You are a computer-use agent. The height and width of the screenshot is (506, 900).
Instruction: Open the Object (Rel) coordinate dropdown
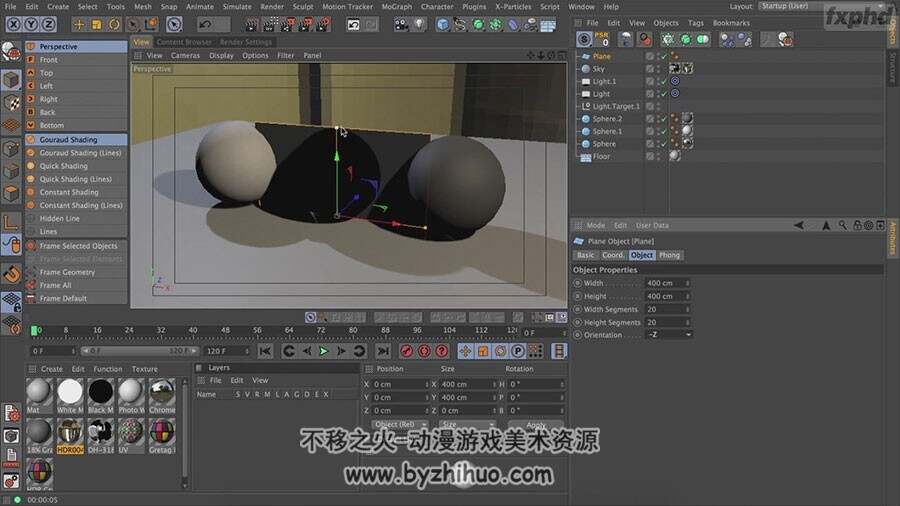tap(400, 425)
